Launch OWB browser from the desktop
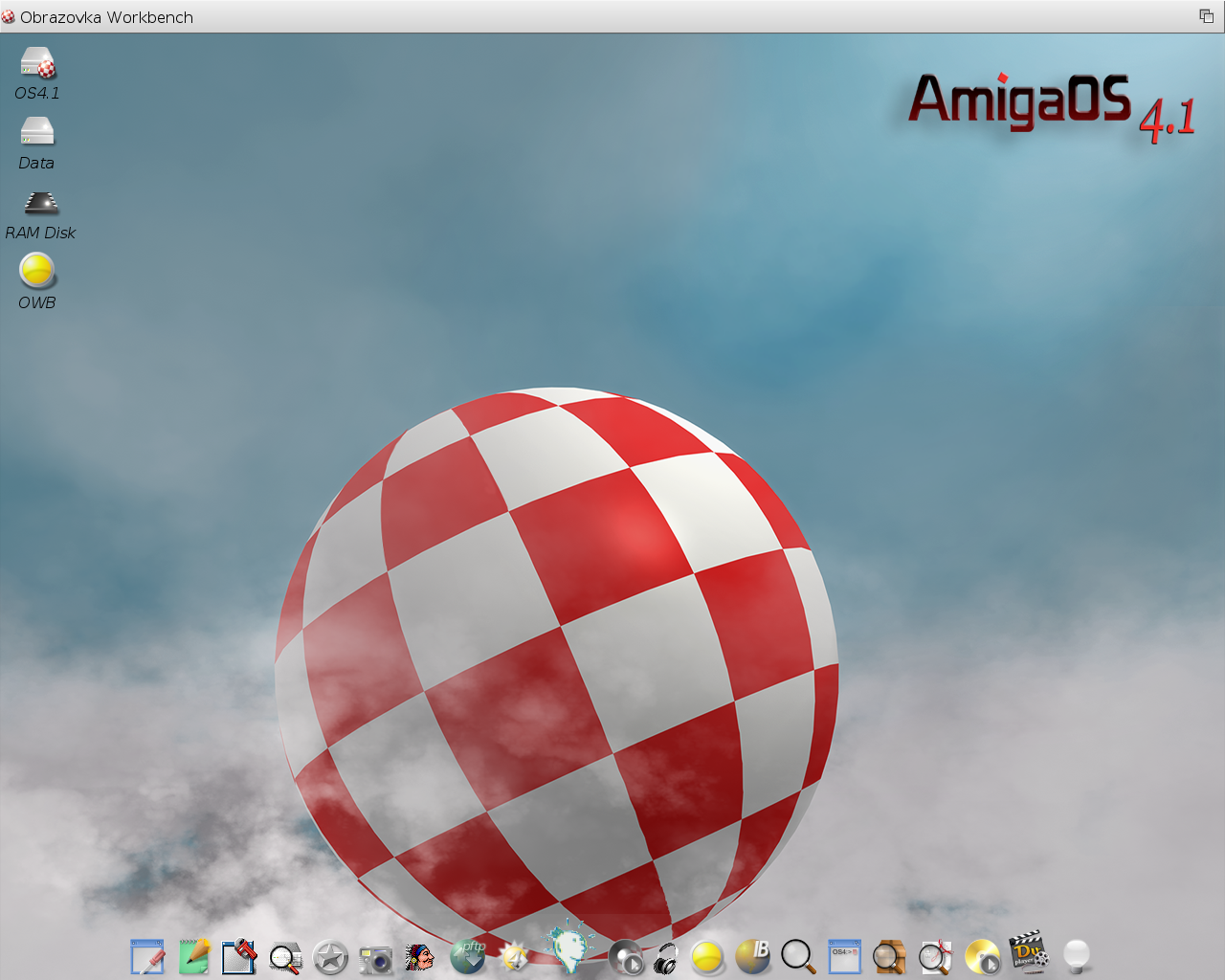Viewport: 1225px width, 980px height. (x=37, y=272)
